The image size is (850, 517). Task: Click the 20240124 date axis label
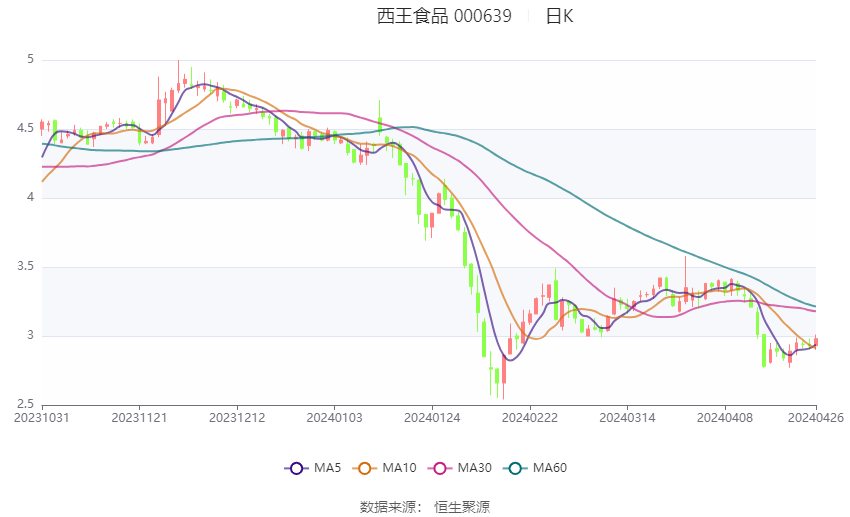pyautogui.click(x=432, y=418)
